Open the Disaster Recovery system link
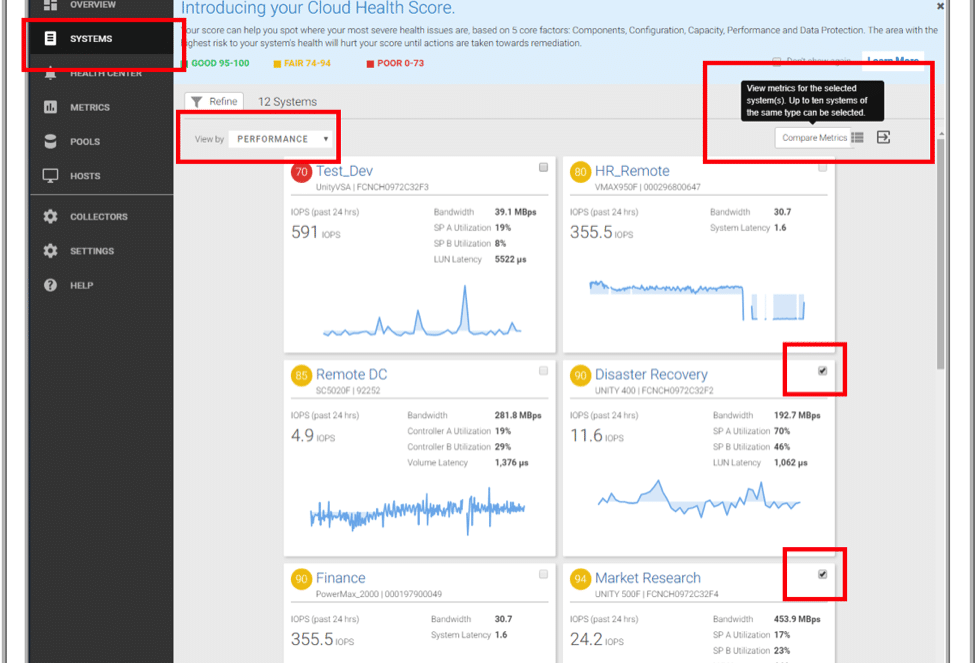Viewport: 975px width, 663px height. tap(651, 374)
